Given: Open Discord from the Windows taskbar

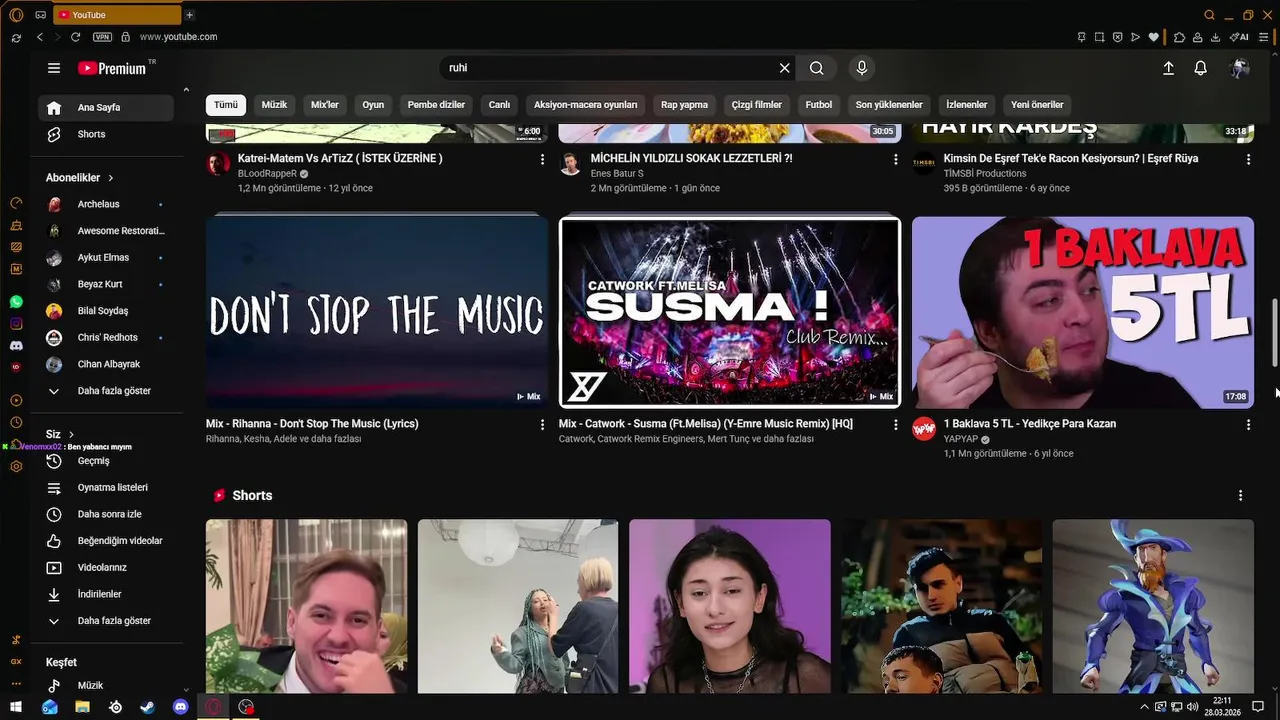Looking at the screenshot, I should tap(180, 707).
